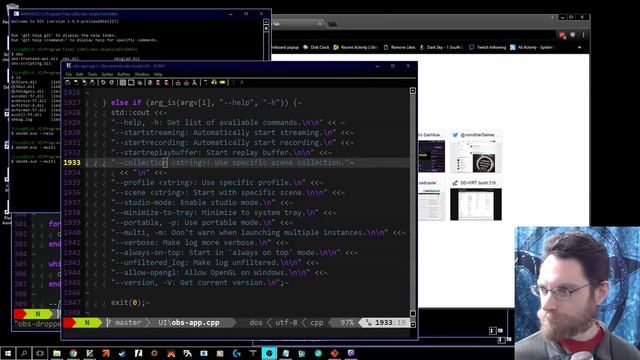Click the Cut icon in gVim toolbar
Viewport: 640px width, 360px height.
122,82
